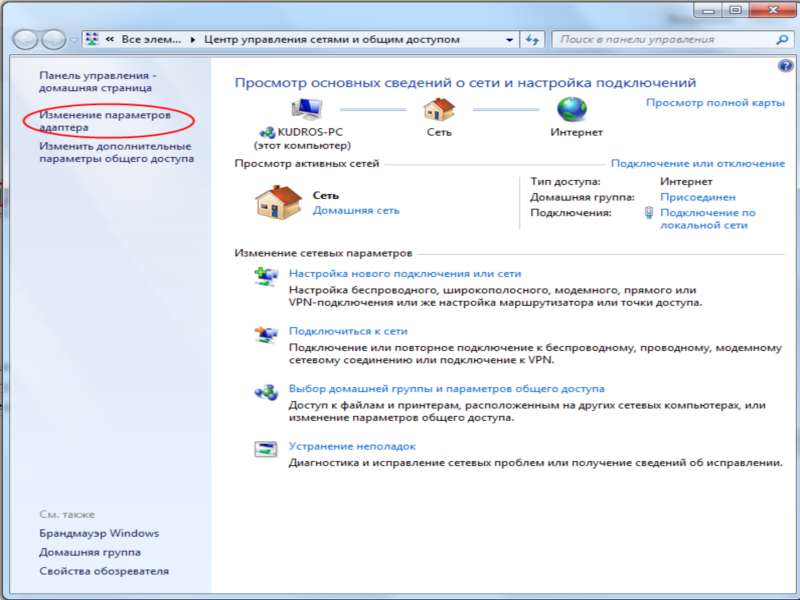Click the Подключение или отключение link
The width and height of the screenshot is (800, 600).
(x=697, y=163)
